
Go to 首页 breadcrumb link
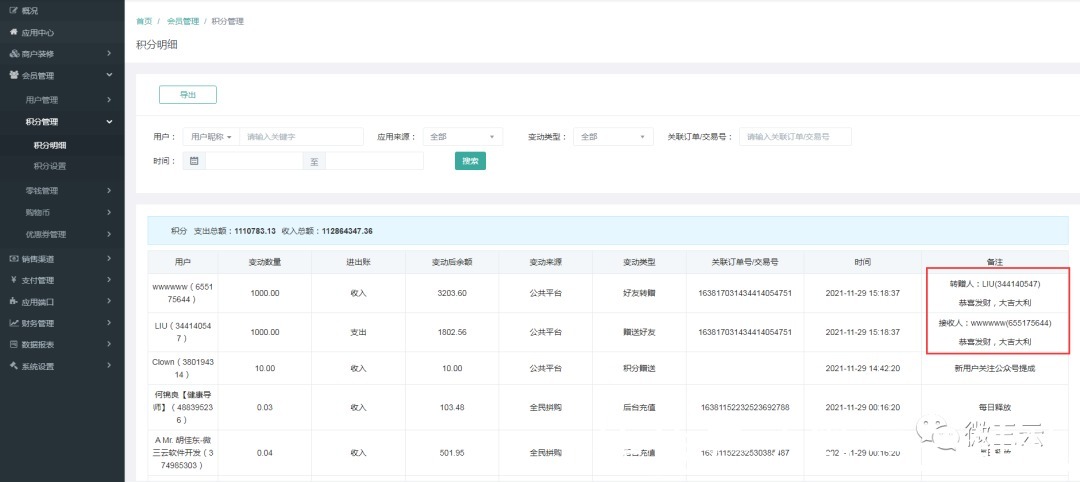[x=144, y=21]
